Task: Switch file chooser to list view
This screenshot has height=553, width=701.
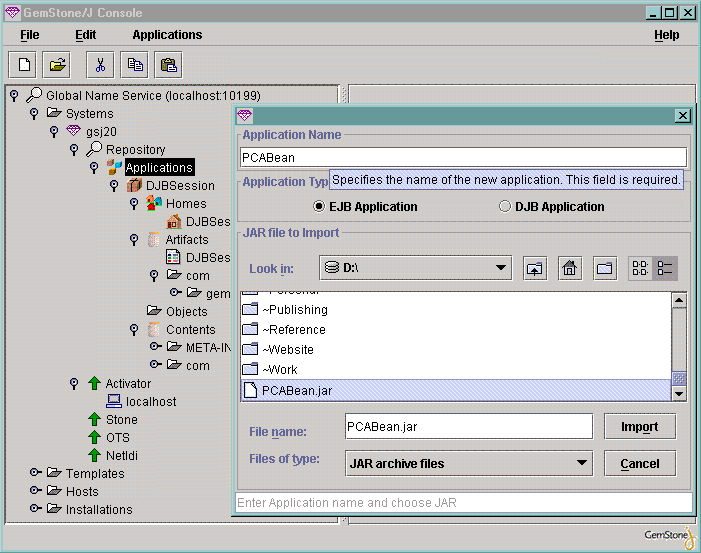Action: tap(640, 269)
